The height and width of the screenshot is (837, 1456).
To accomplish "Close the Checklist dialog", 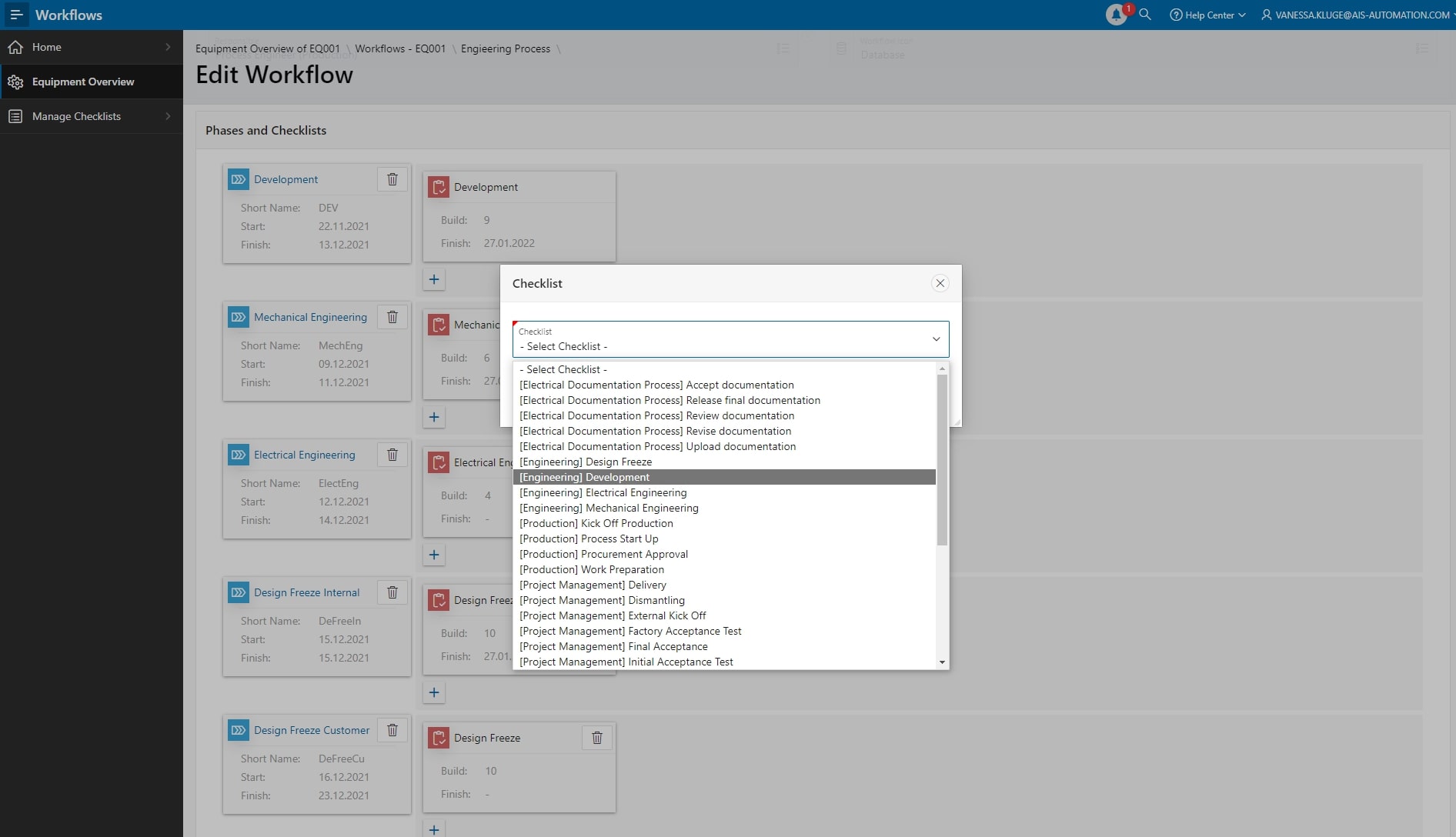I will pyautogui.click(x=940, y=283).
